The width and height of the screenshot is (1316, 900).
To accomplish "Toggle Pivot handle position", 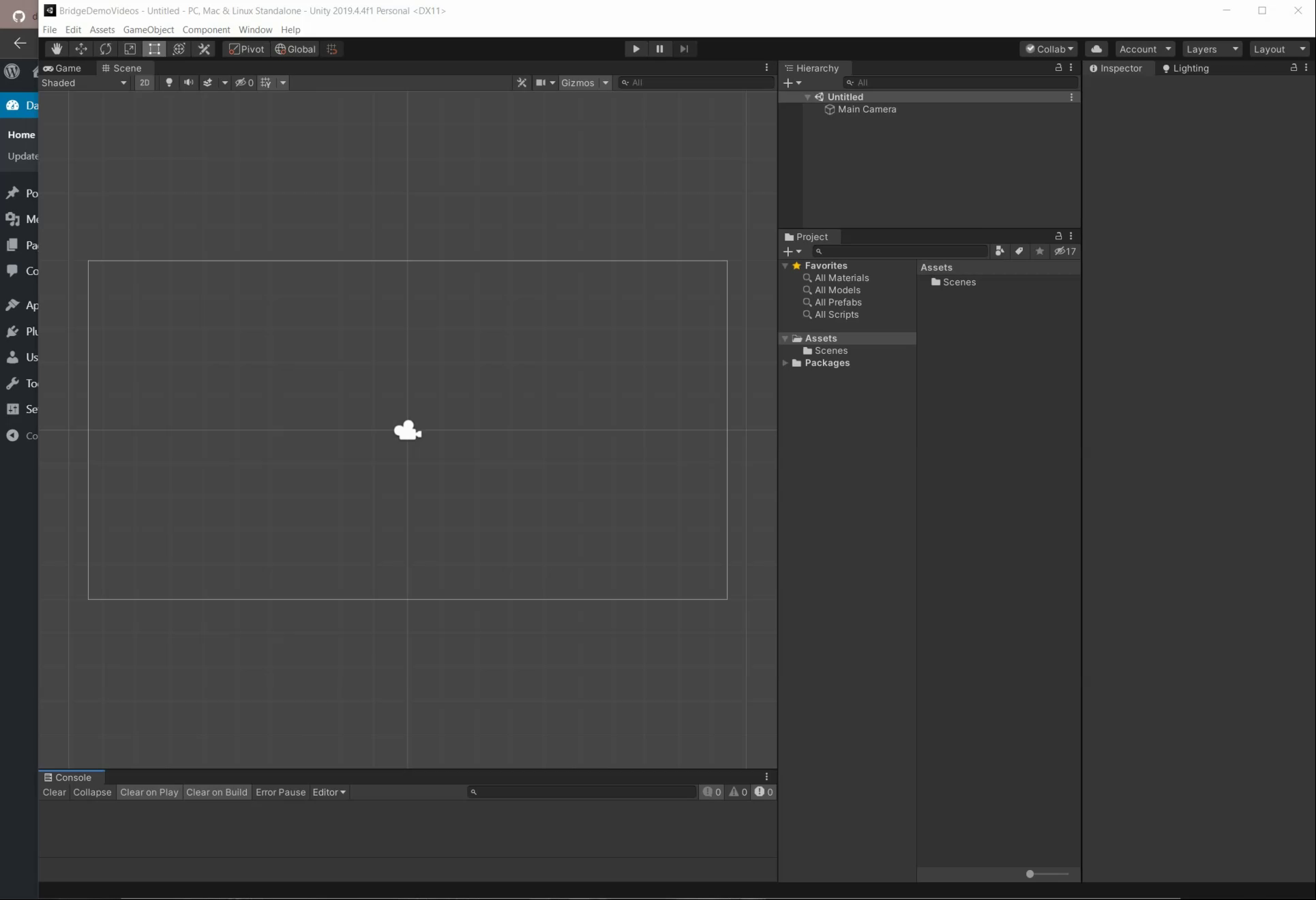I will (246, 49).
